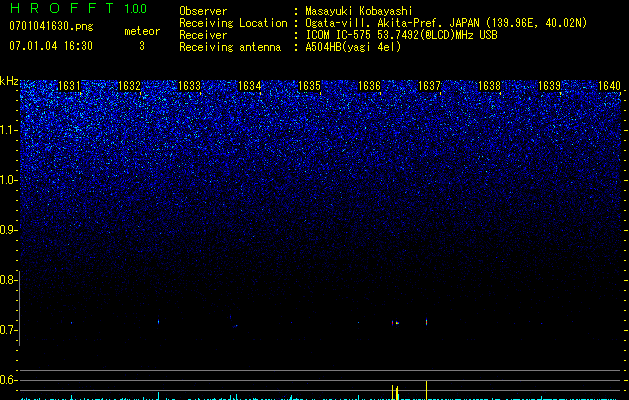Click the Receiving Location label
The image size is (629, 400).
coord(233,23)
